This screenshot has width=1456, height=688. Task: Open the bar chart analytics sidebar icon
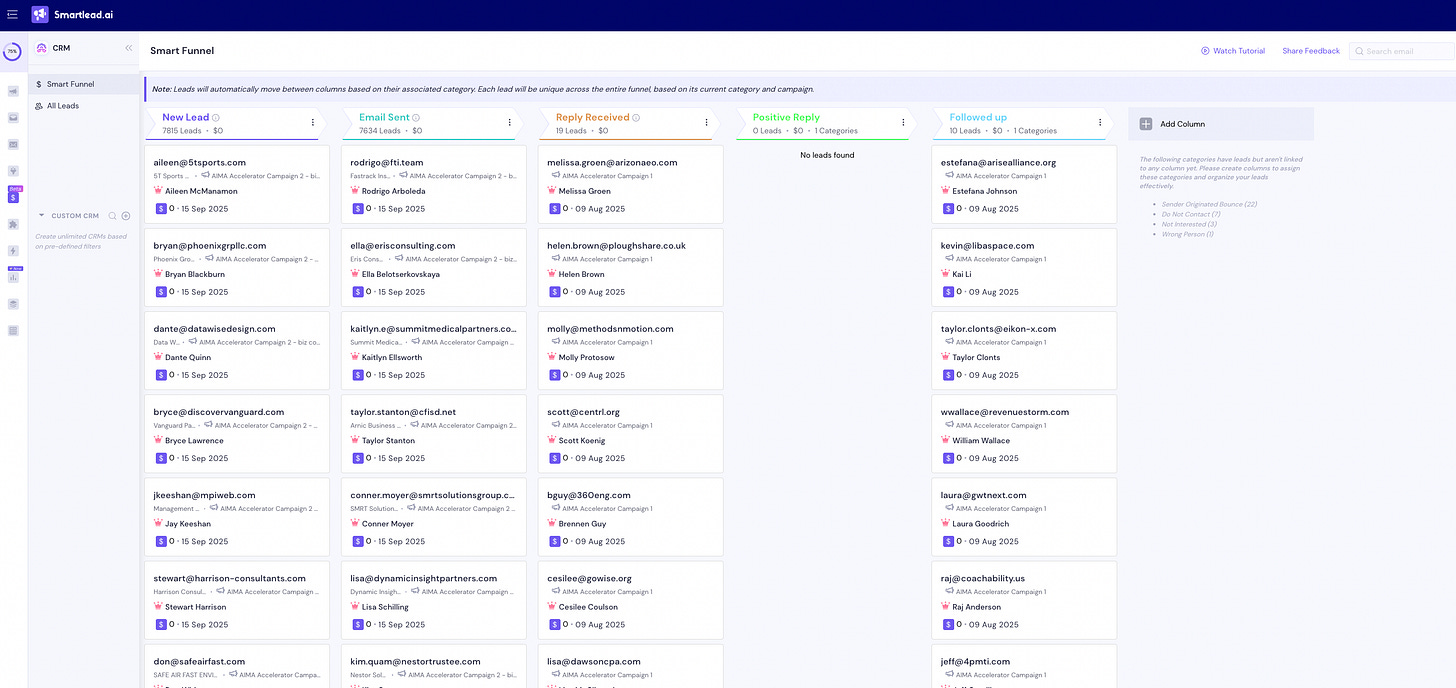click(x=13, y=277)
